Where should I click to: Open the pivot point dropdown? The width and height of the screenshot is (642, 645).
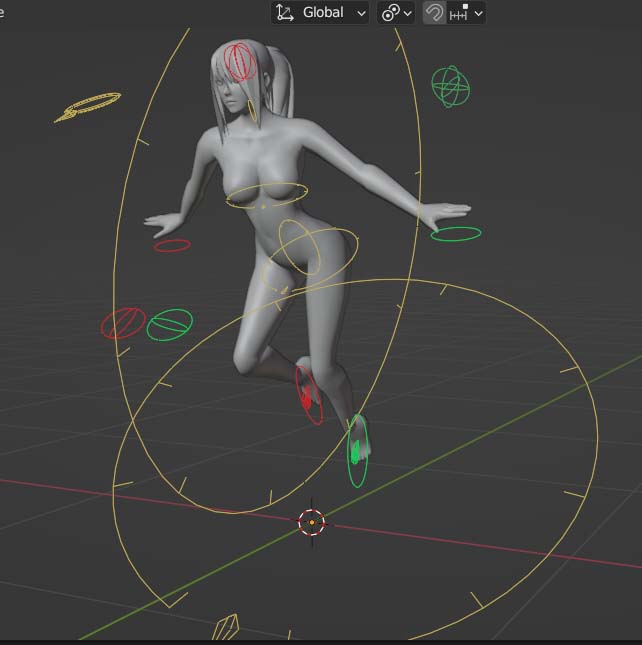396,13
